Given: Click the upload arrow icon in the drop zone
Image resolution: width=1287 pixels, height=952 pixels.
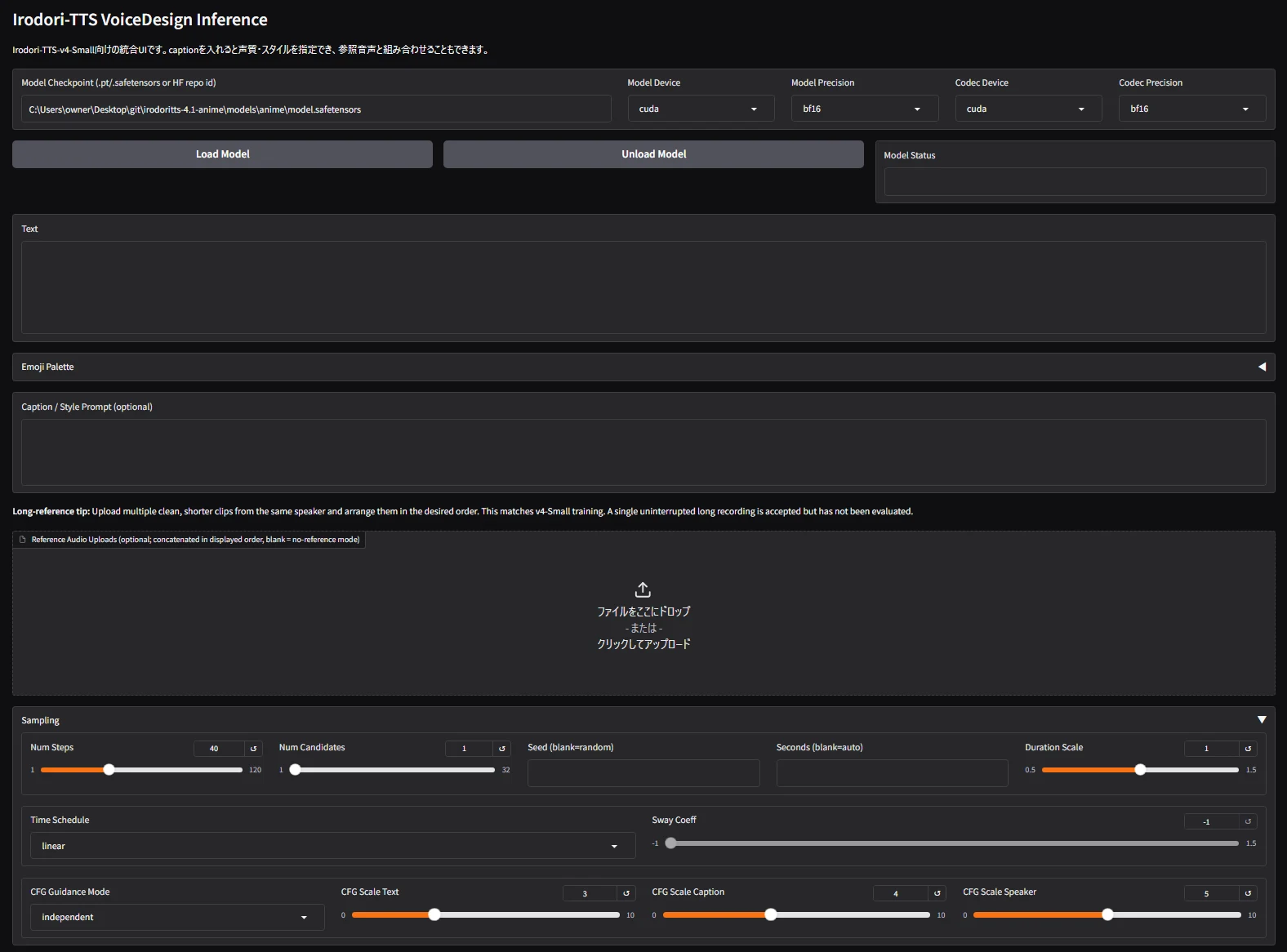Looking at the screenshot, I should [x=643, y=589].
